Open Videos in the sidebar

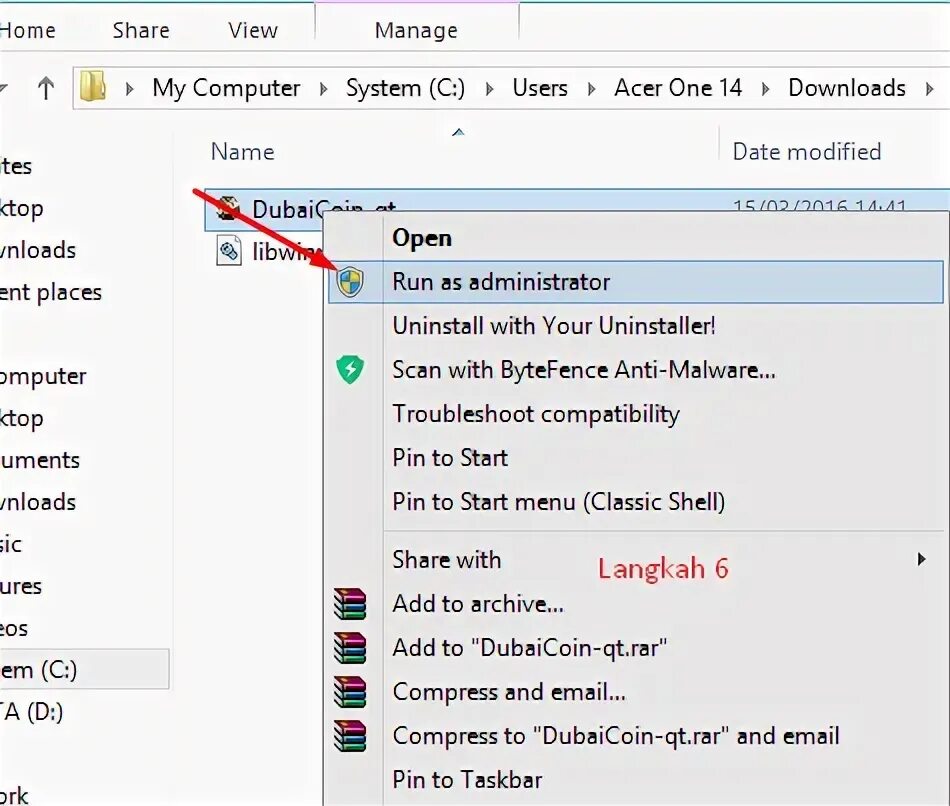click(x=14, y=628)
